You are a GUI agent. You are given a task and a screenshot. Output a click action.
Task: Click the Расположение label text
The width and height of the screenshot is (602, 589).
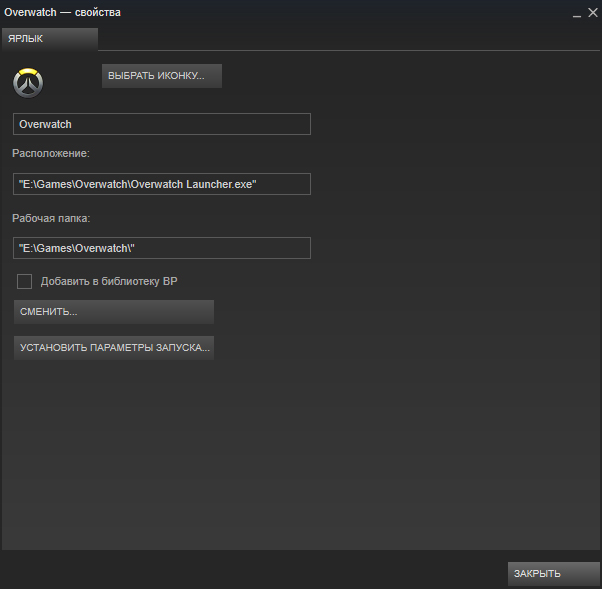click(x=51, y=153)
